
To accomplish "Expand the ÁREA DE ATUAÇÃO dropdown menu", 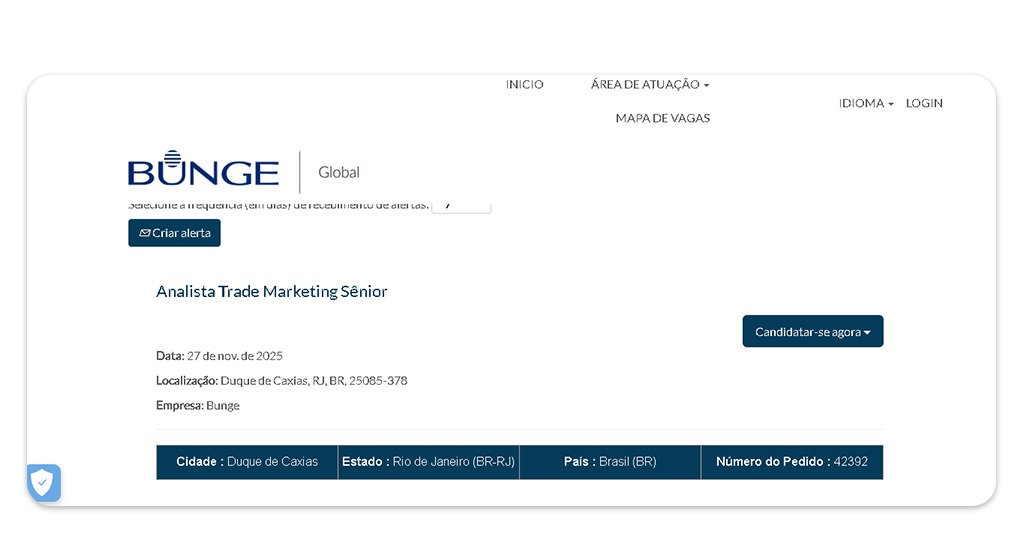I will 649,85.
